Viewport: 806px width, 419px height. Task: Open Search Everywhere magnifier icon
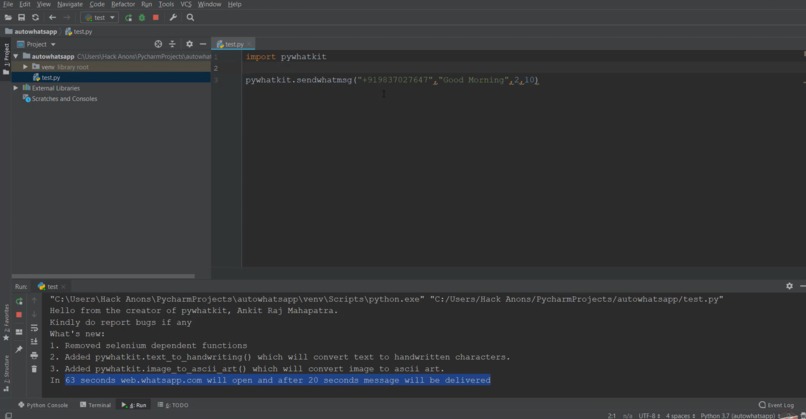coord(190,17)
